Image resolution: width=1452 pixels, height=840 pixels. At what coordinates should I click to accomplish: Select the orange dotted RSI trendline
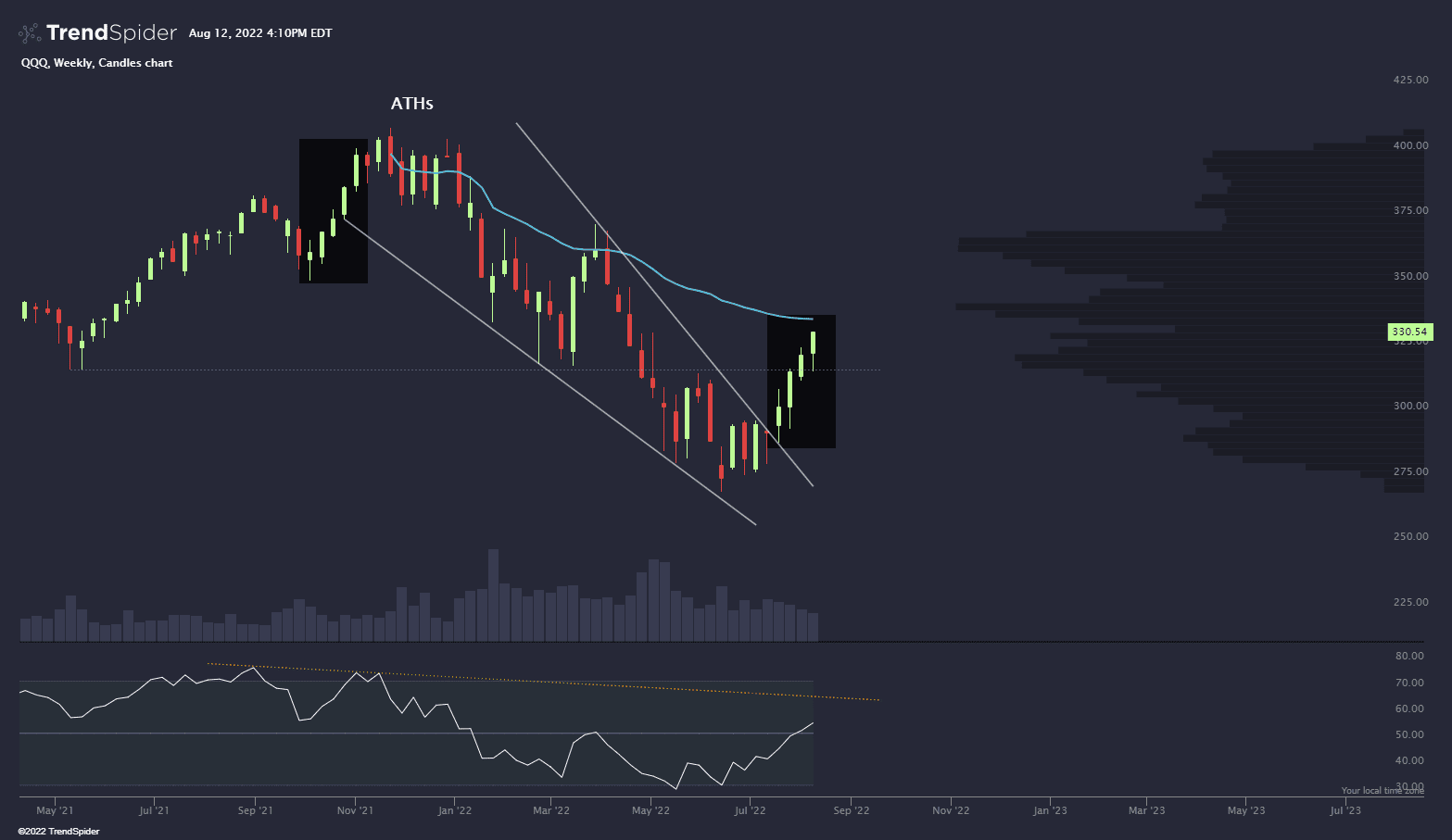pyautogui.click(x=556, y=683)
